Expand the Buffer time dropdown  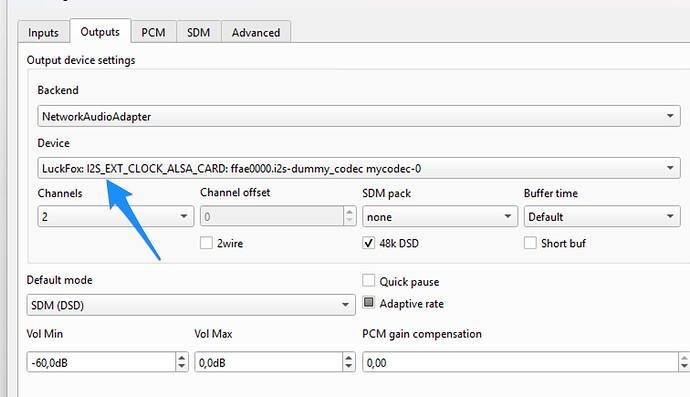[602, 217]
